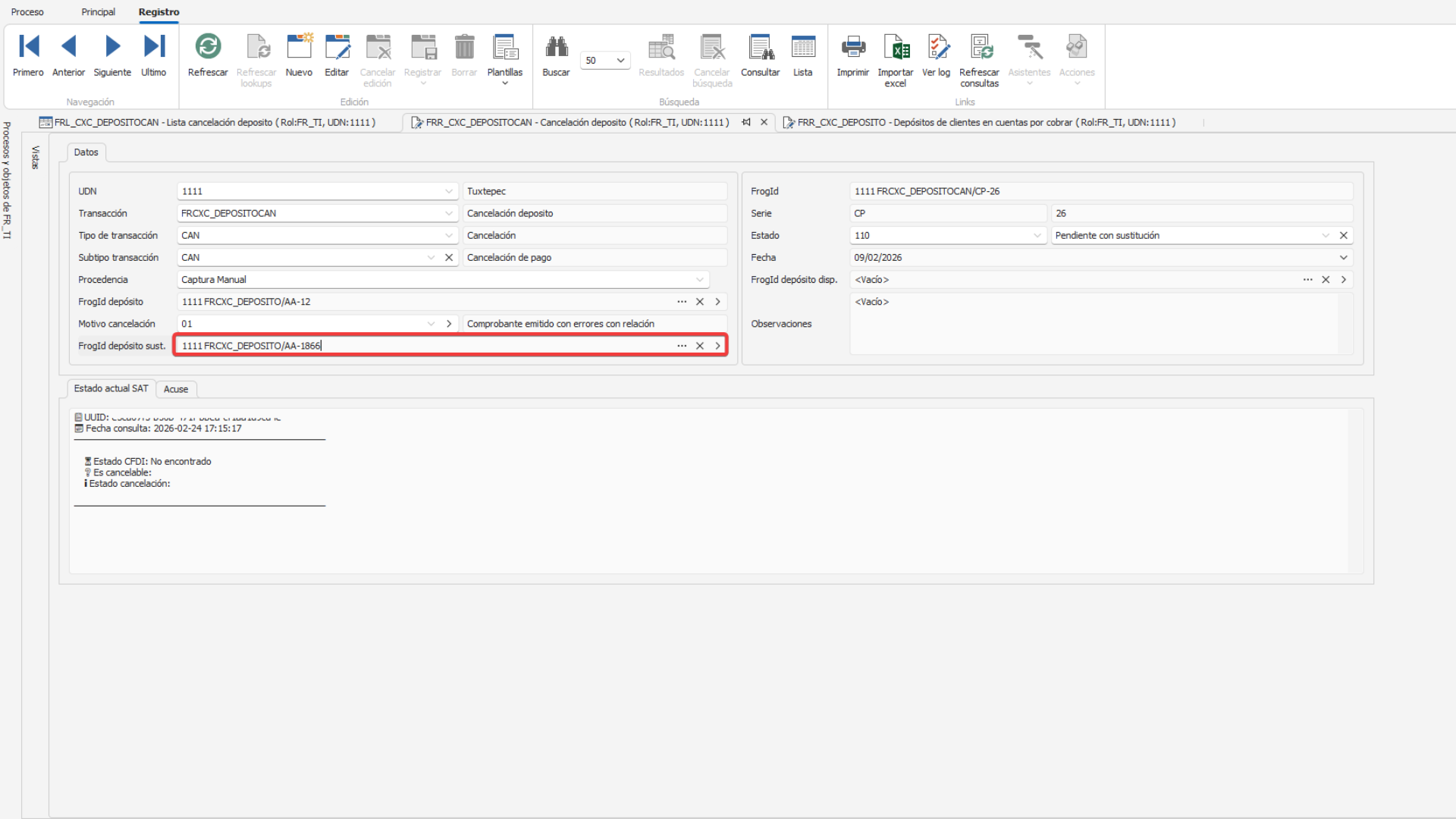The height and width of the screenshot is (819, 1456).
Task: Click the Editar record icon
Action: point(337,47)
